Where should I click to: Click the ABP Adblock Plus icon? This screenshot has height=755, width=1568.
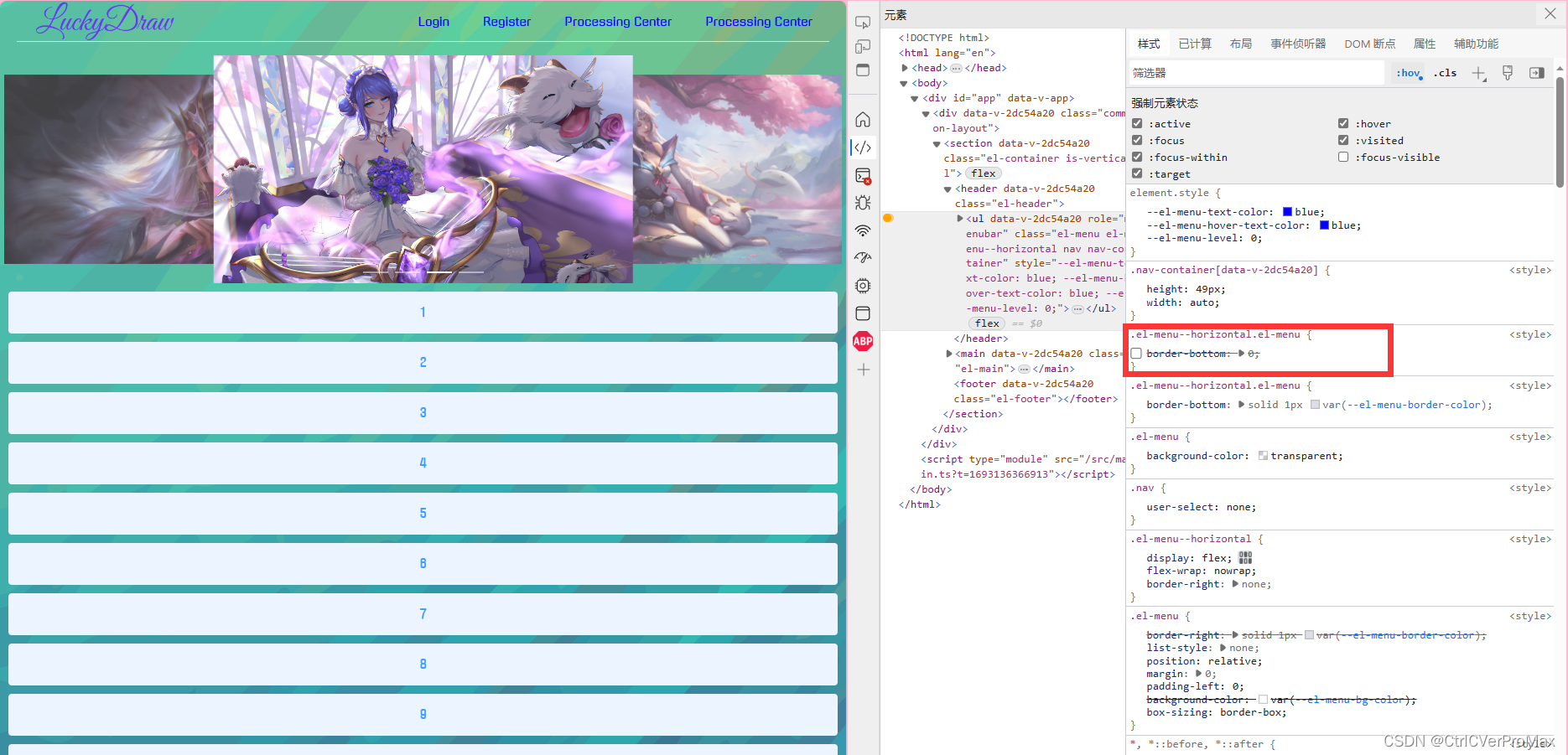(863, 341)
